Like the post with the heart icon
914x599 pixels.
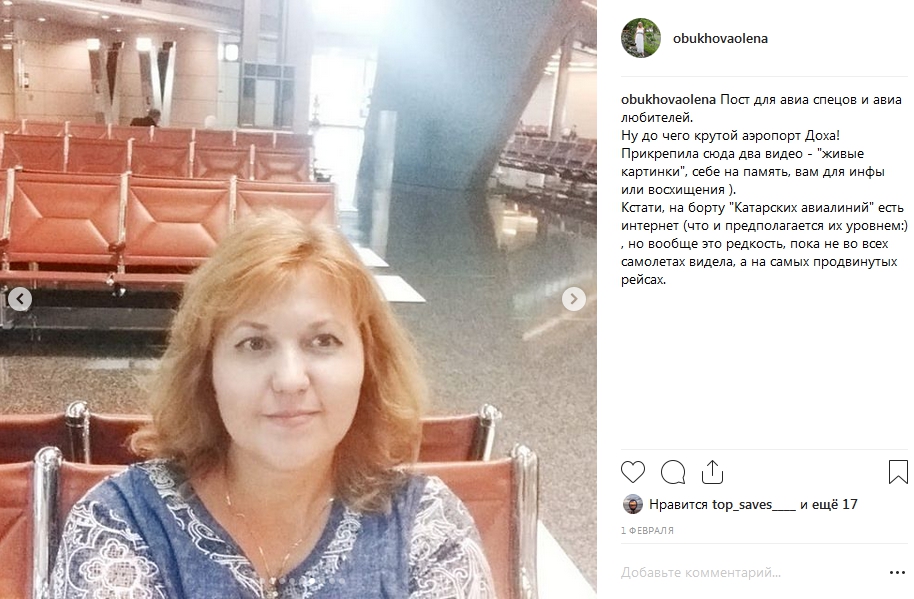(632, 472)
